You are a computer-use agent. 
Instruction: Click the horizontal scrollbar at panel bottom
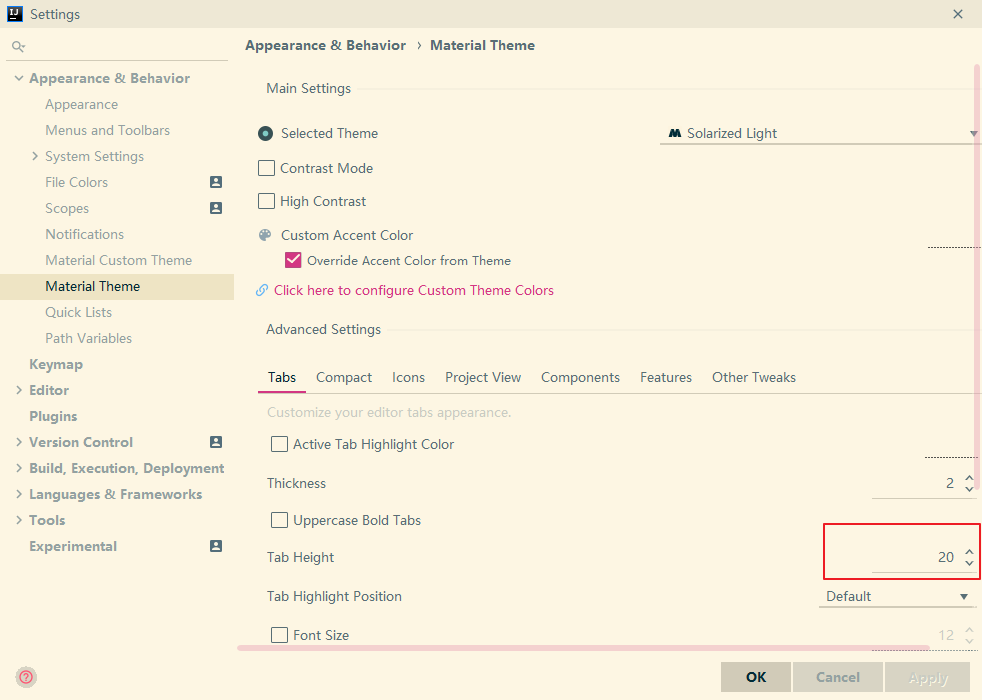(x=583, y=648)
